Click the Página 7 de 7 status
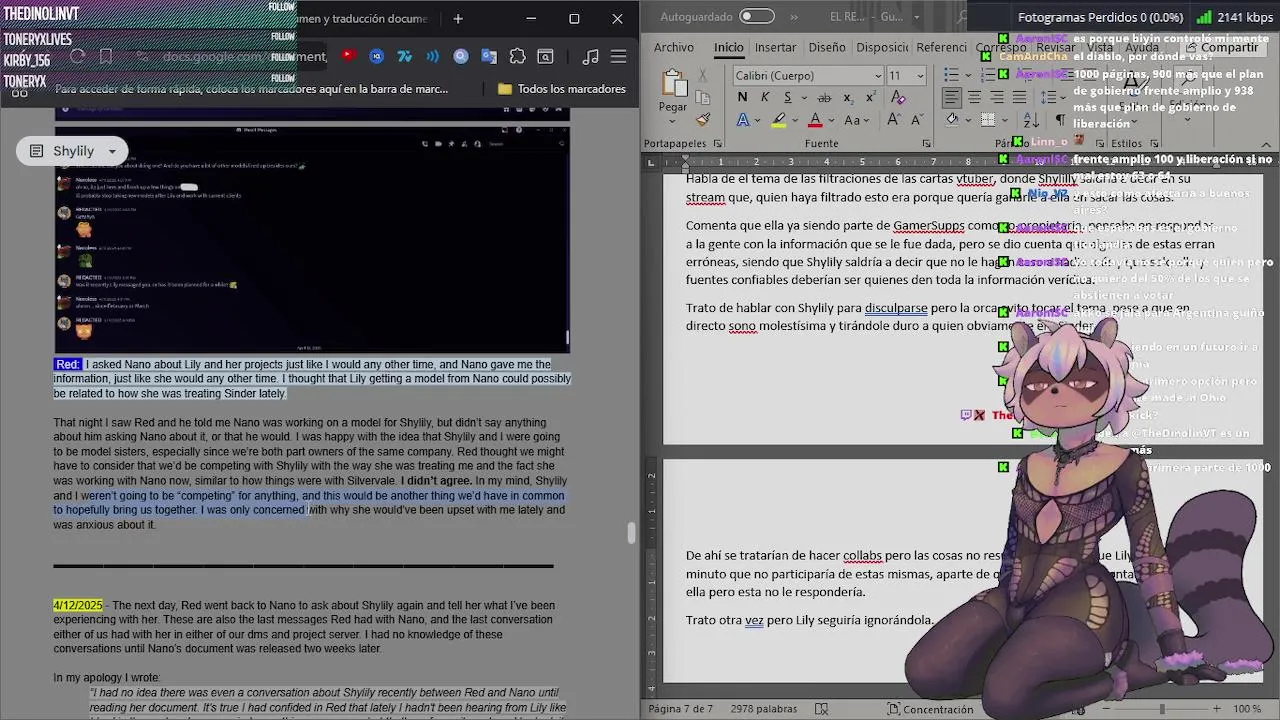The height and width of the screenshot is (720, 1280). pos(680,709)
